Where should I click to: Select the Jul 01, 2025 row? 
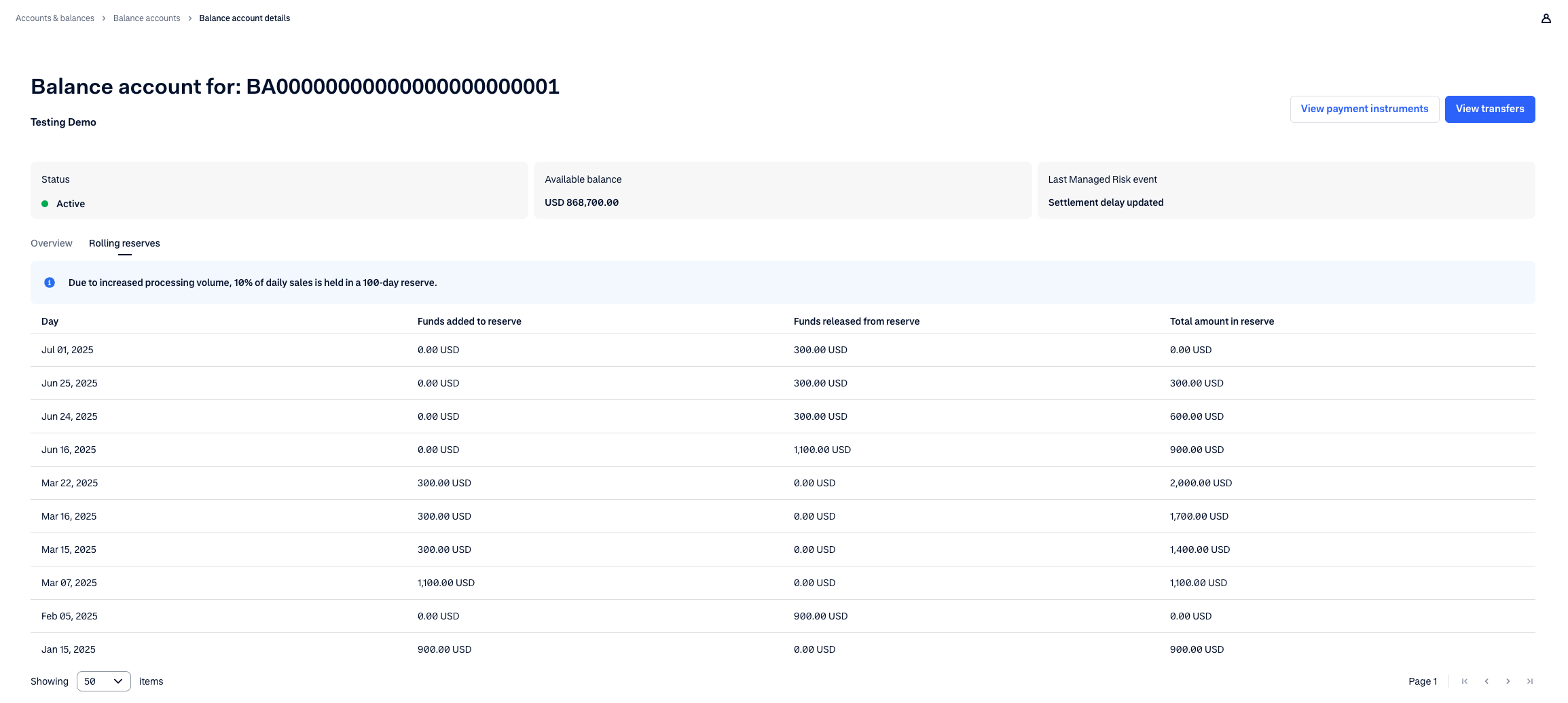pos(67,350)
